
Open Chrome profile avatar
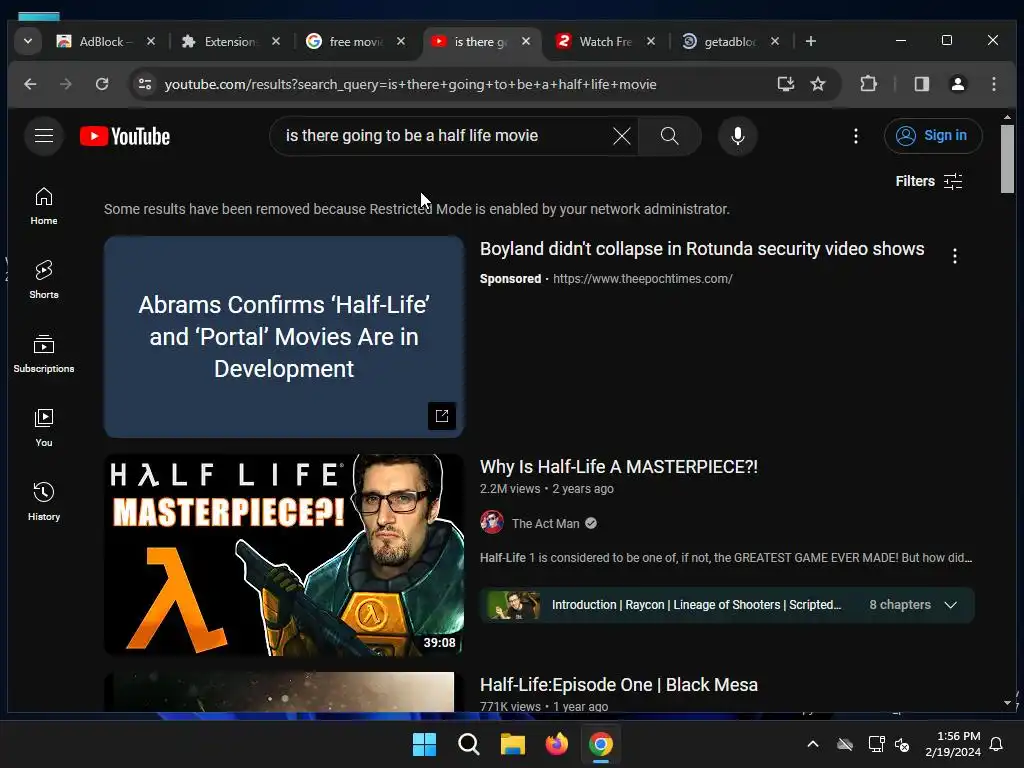click(x=957, y=84)
